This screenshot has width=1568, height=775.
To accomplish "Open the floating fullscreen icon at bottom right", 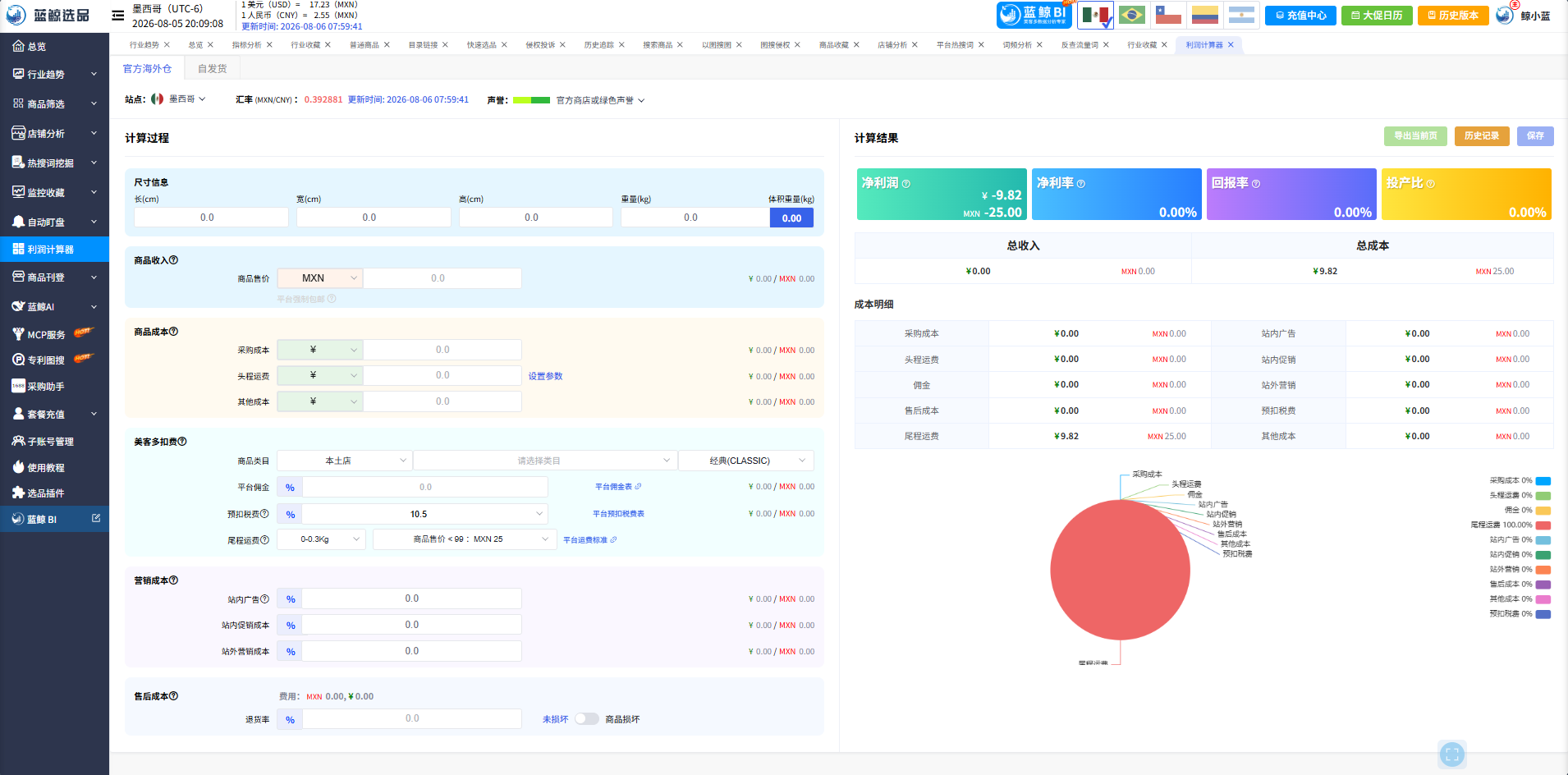I will coord(1452,754).
